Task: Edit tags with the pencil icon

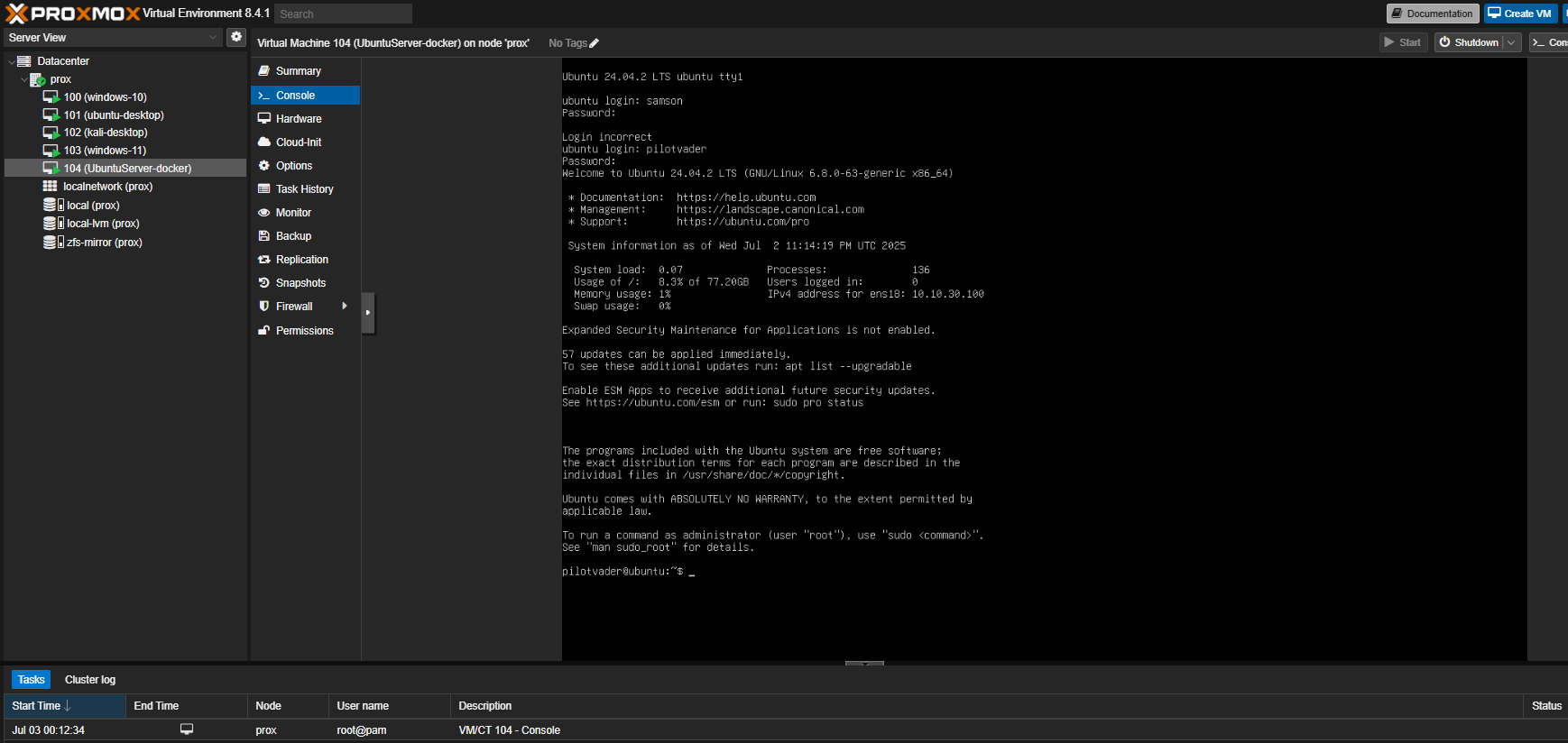Action: pos(594,43)
